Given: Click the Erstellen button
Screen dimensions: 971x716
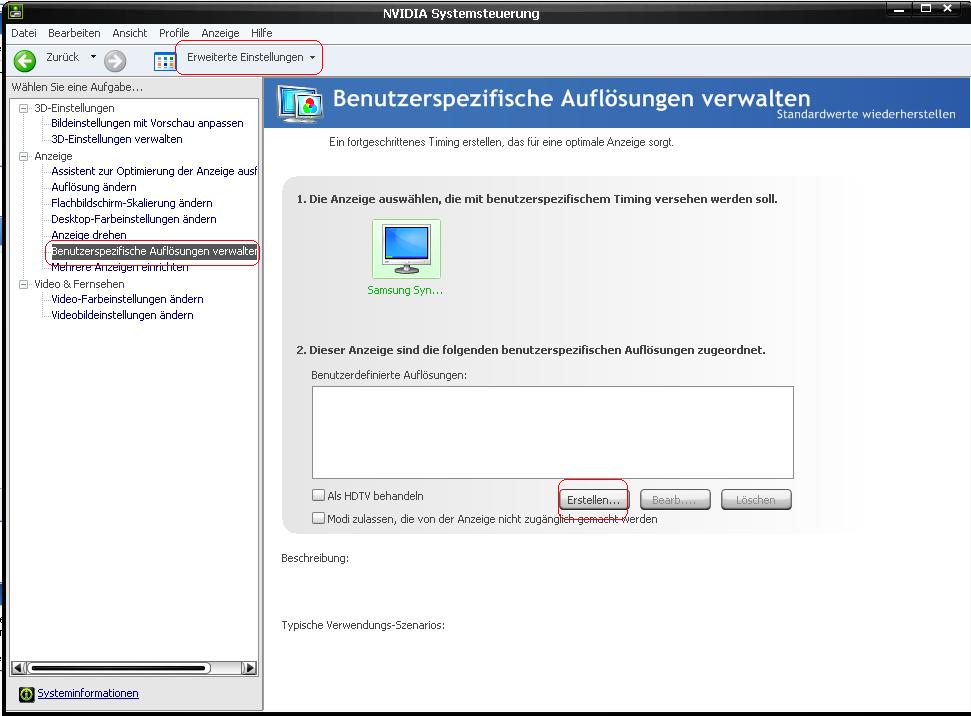Looking at the screenshot, I should click(x=593, y=500).
